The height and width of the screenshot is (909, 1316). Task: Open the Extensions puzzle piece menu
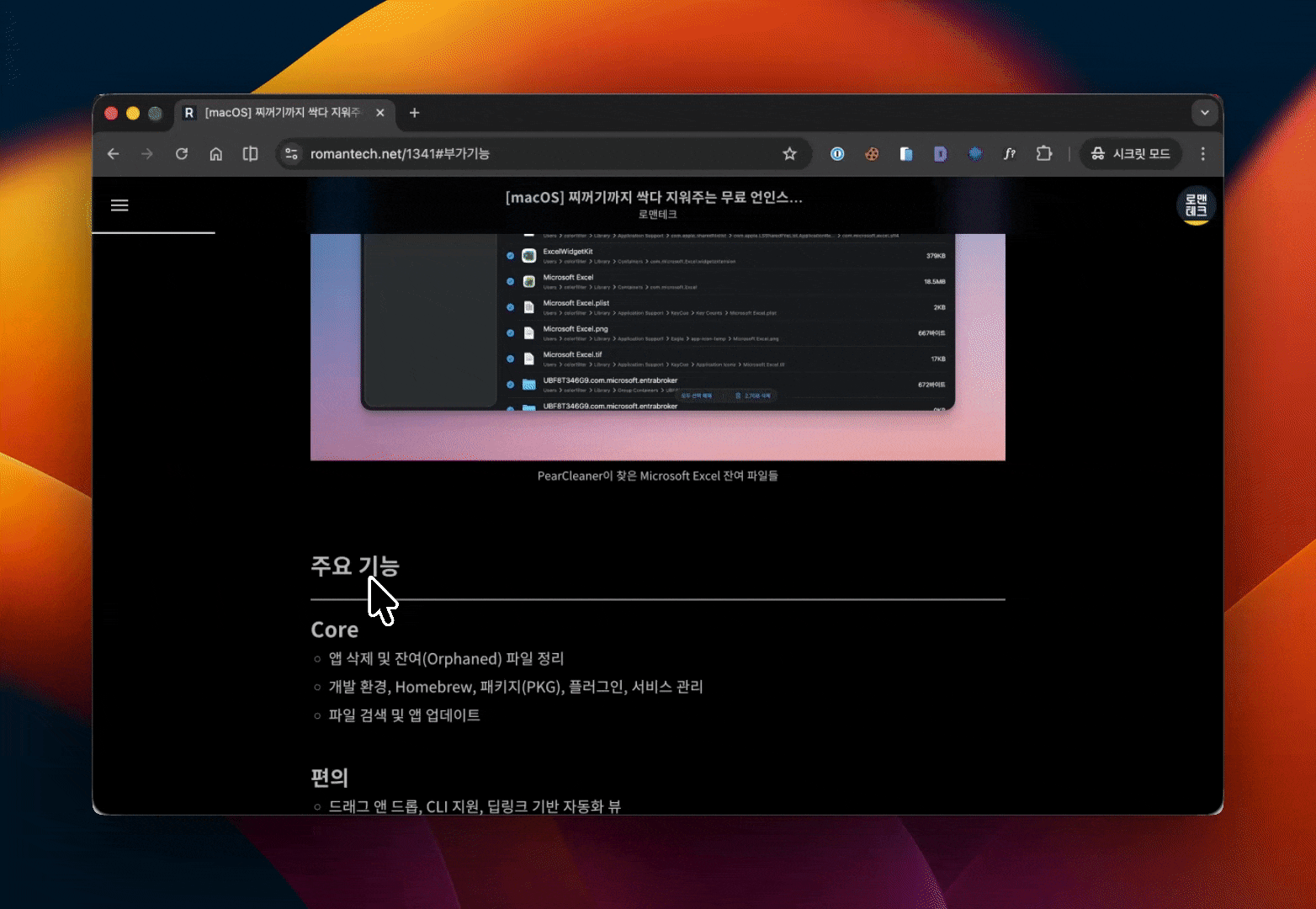tap(1044, 154)
